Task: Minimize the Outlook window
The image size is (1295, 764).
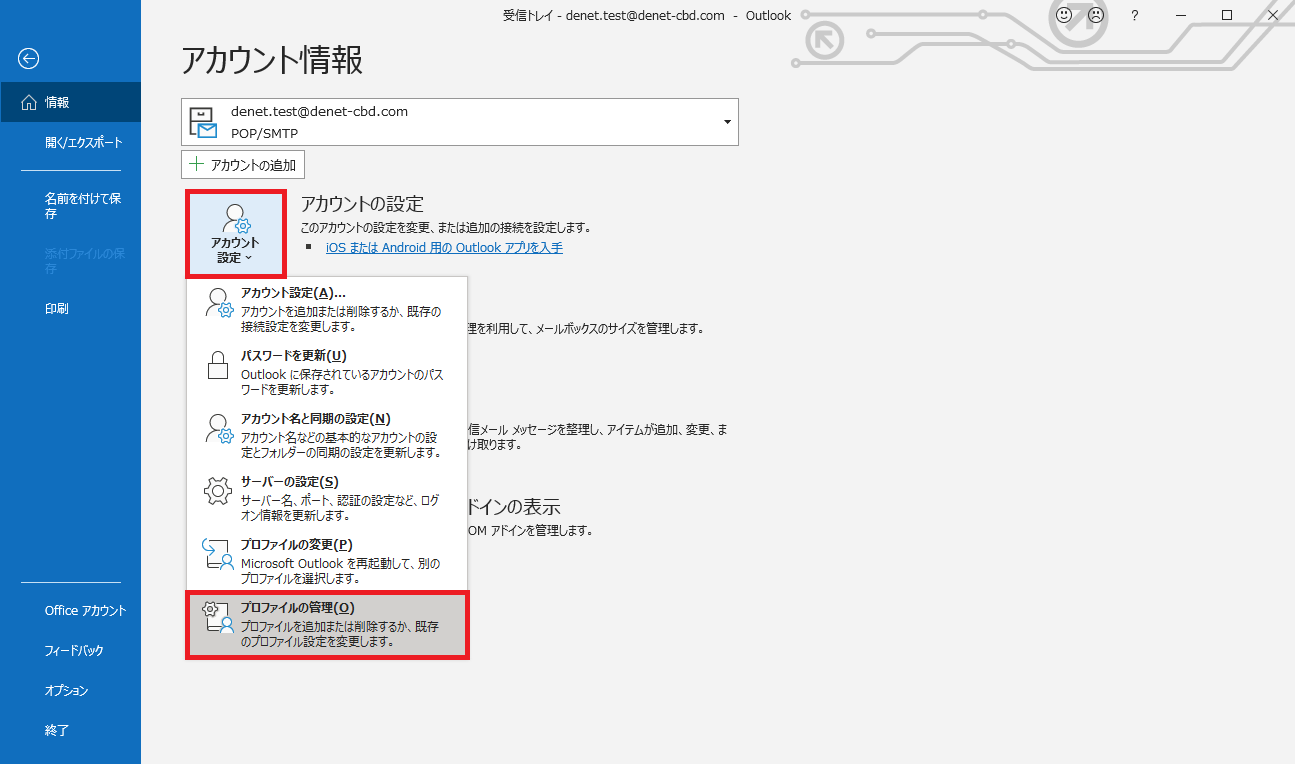Action: [x=1180, y=15]
